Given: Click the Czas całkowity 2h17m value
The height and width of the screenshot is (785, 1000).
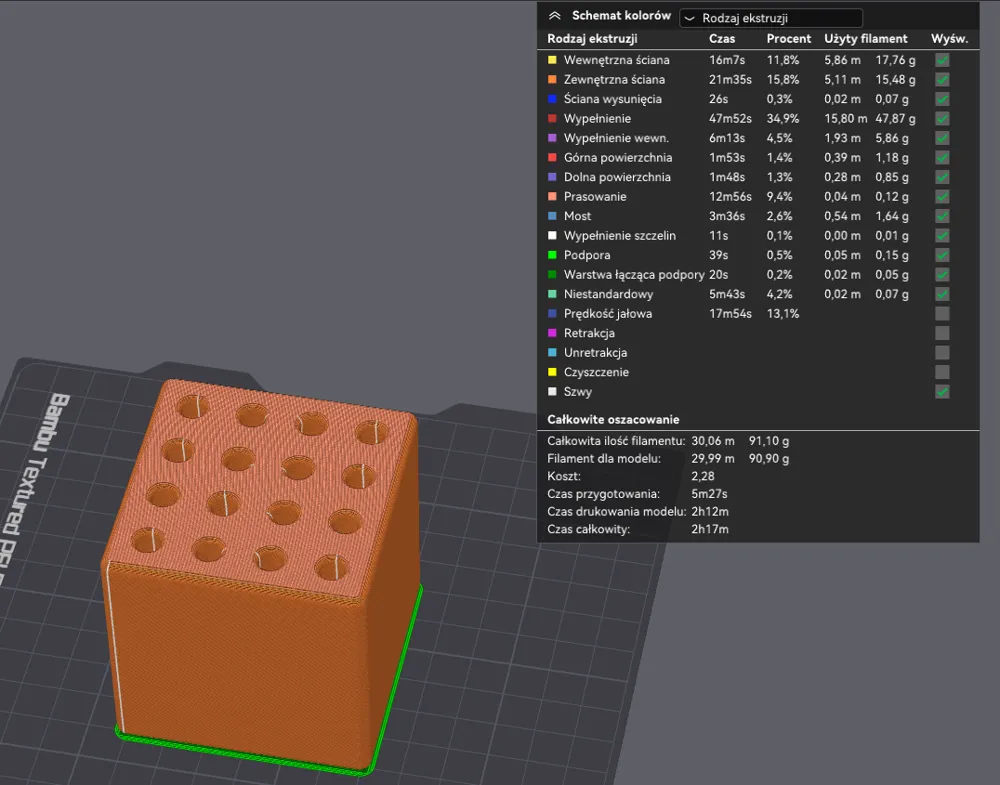Looking at the screenshot, I should (710, 529).
